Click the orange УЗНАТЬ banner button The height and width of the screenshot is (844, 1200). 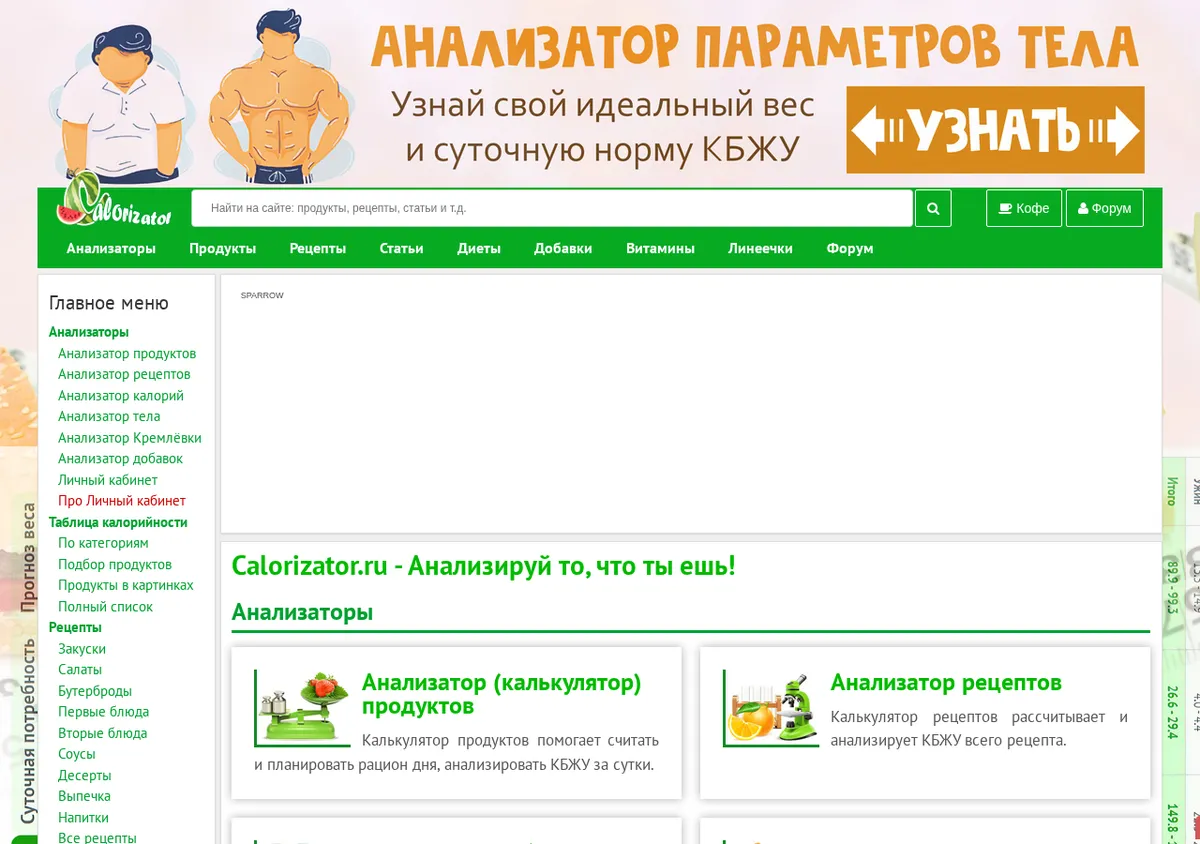pos(995,130)
